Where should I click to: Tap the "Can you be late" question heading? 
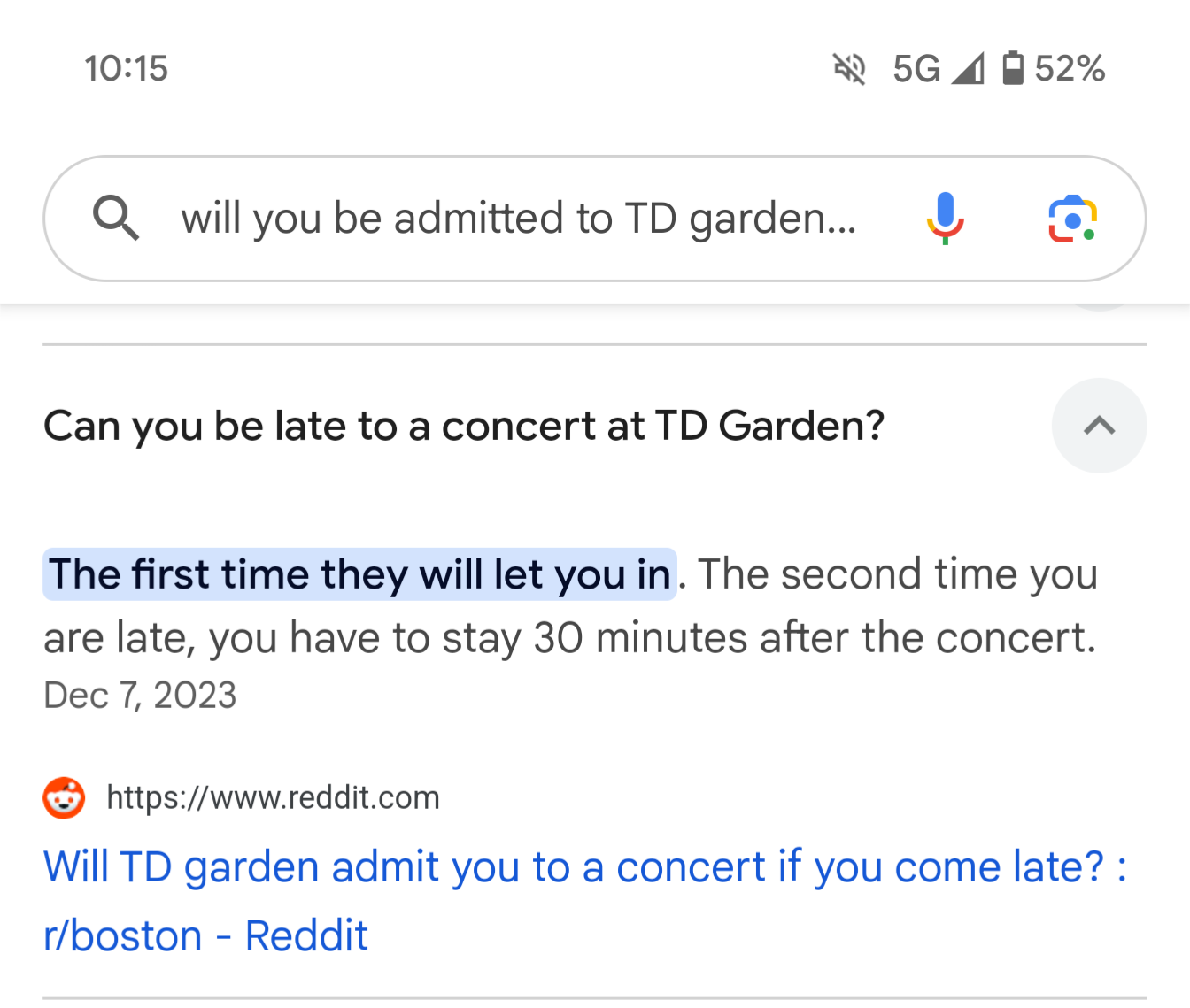[x=464, y=426]
